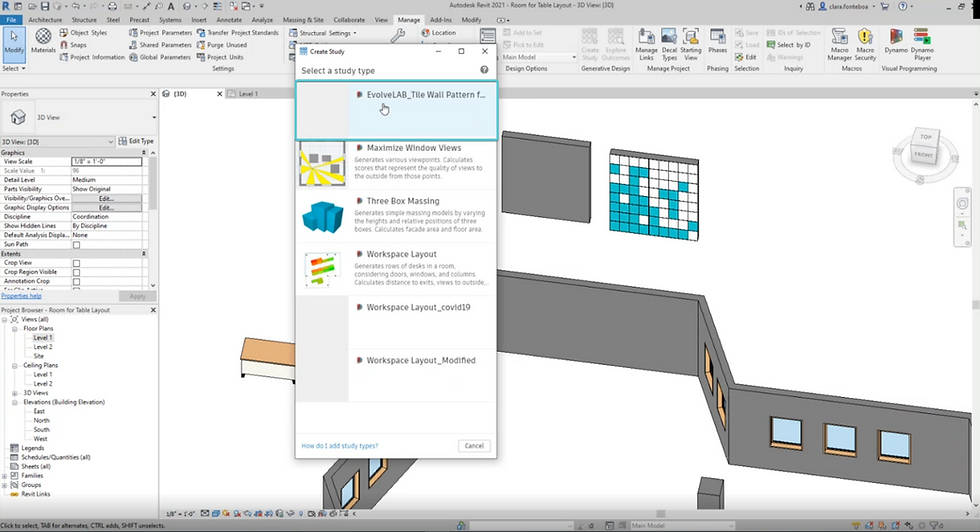
Task: Collapse the Views (all) tree node
Action: coord(5,319)
